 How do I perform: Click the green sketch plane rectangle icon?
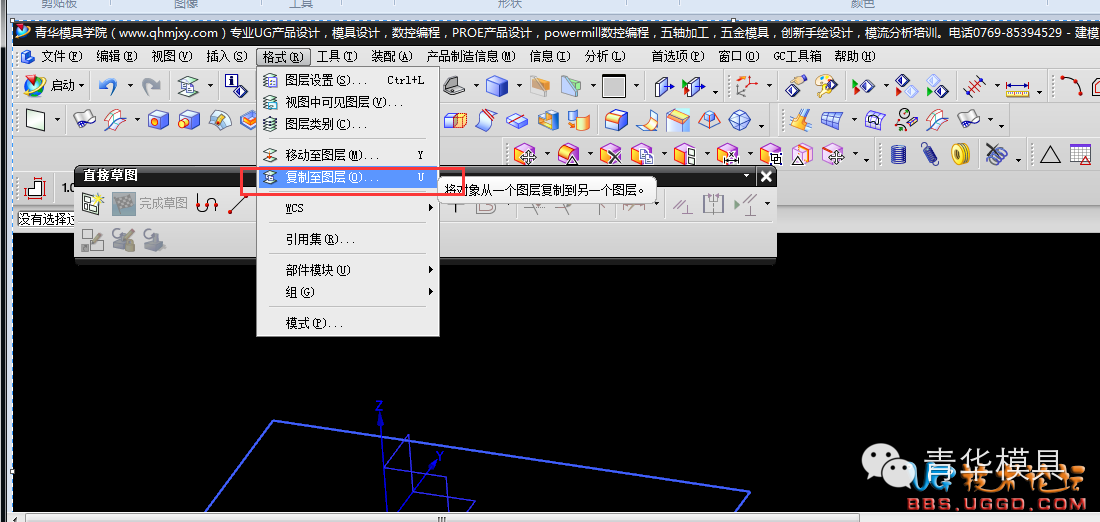(35, 121)
